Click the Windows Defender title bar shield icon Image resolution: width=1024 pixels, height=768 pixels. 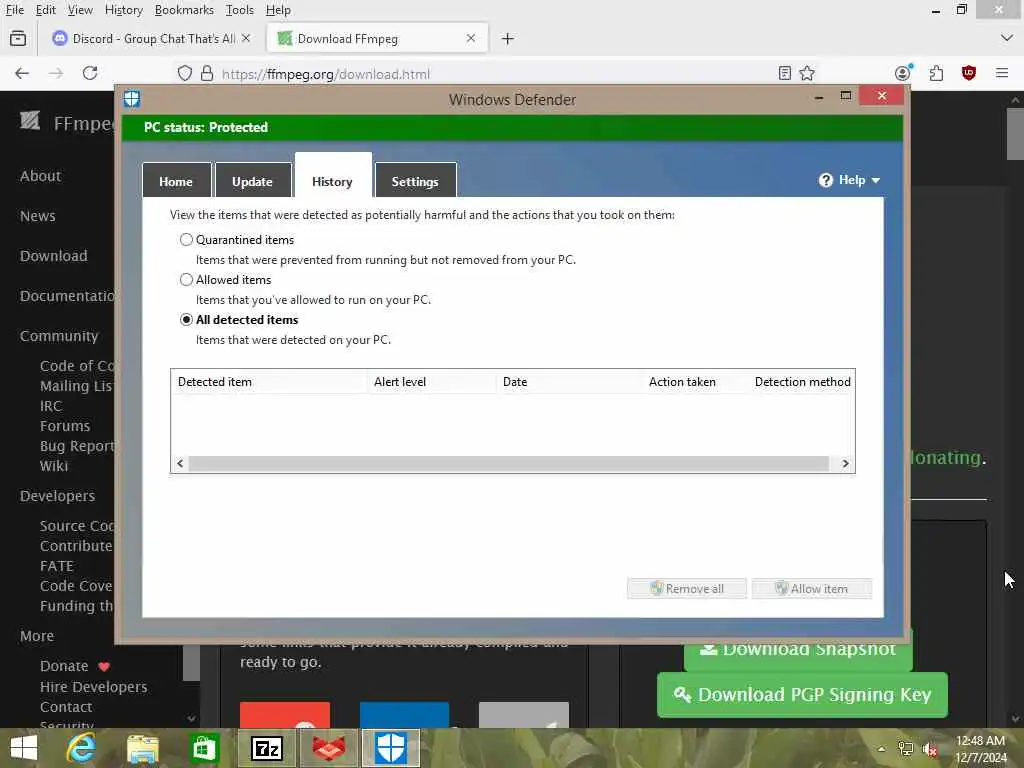[x=133, y=99]
